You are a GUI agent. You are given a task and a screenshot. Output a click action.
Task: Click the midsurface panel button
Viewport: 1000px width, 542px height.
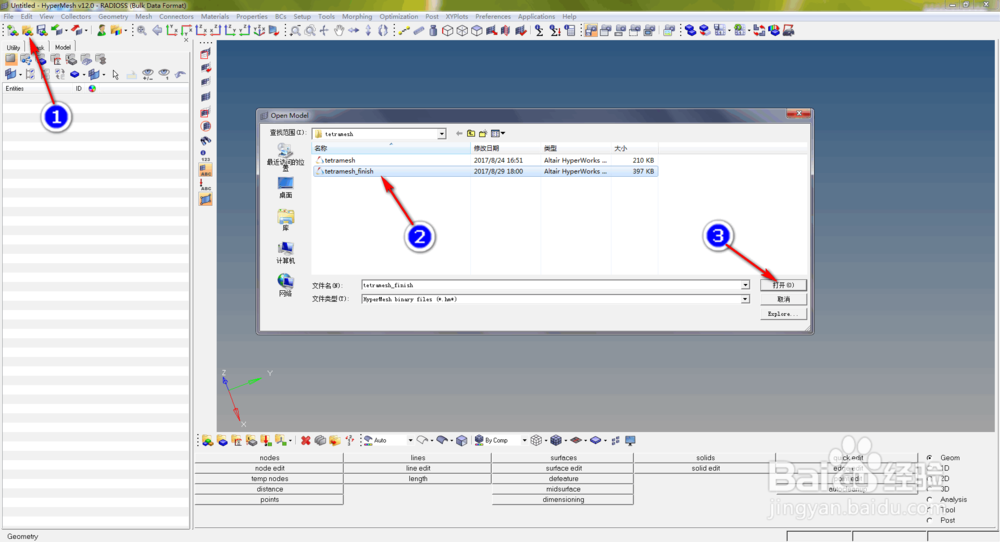563,489
